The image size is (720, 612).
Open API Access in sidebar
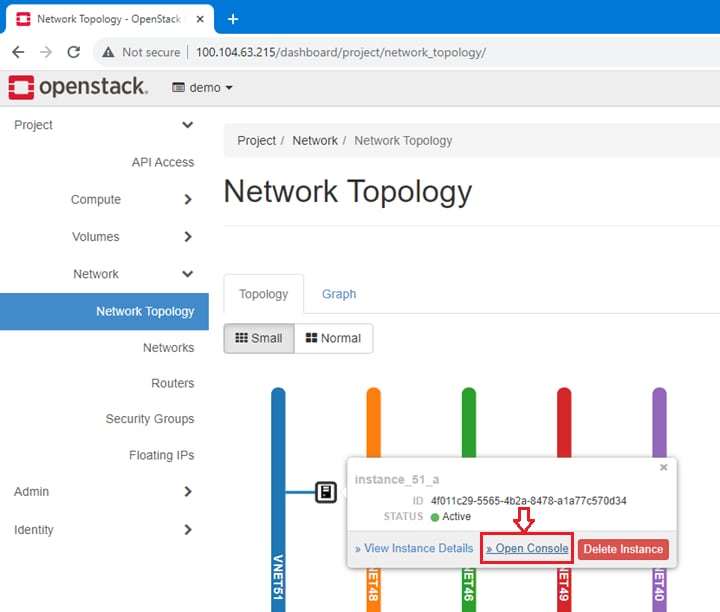(163, 162)
